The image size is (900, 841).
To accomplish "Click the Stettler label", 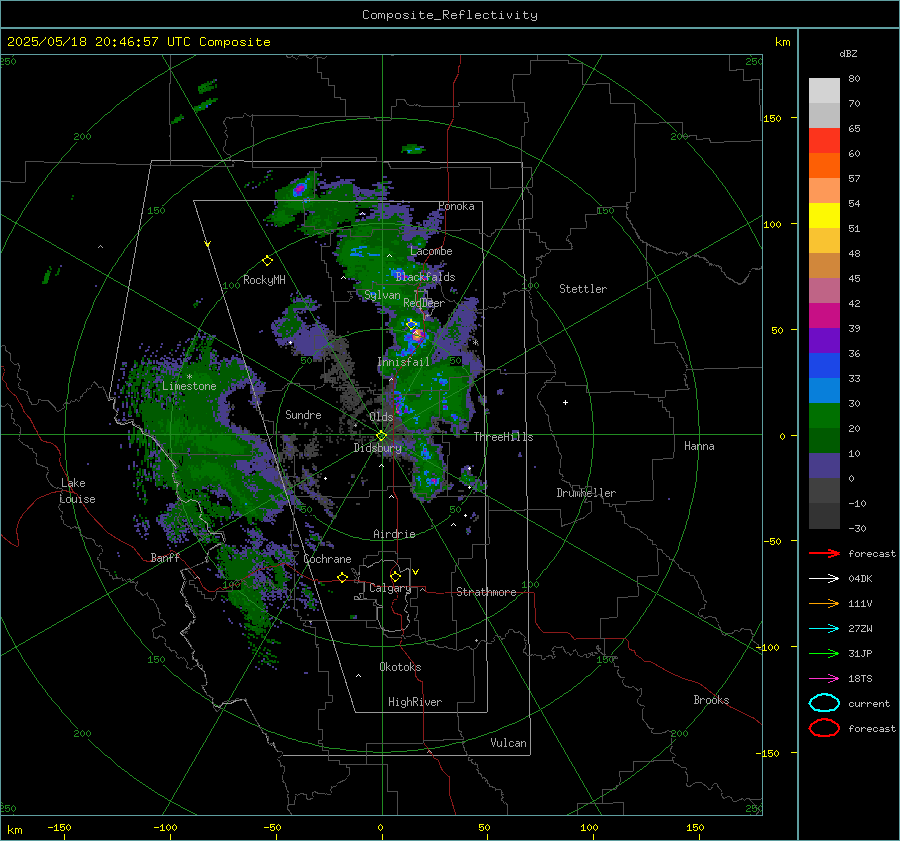I will 583,289.
